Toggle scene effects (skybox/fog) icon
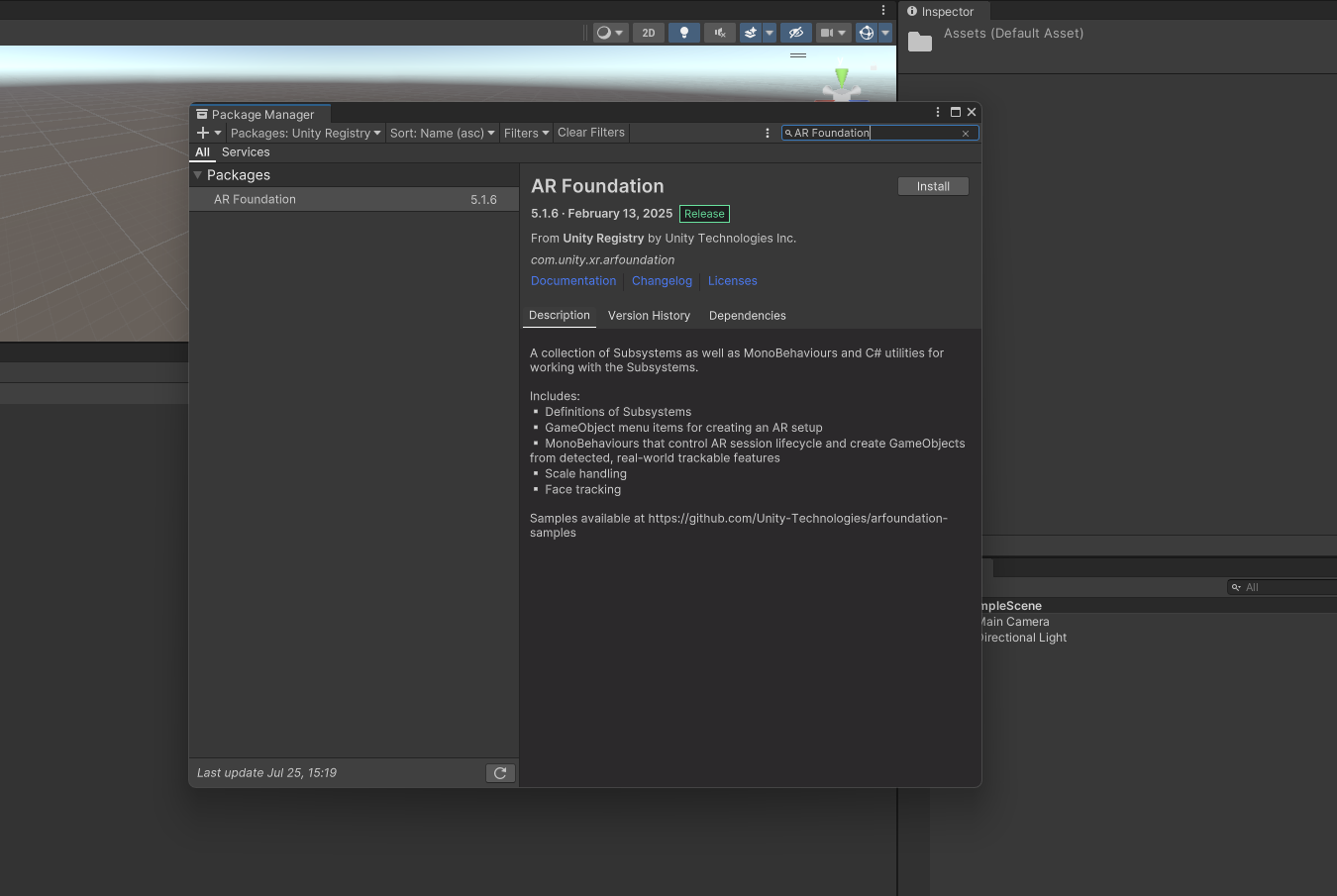 click(x=751, y=33)
